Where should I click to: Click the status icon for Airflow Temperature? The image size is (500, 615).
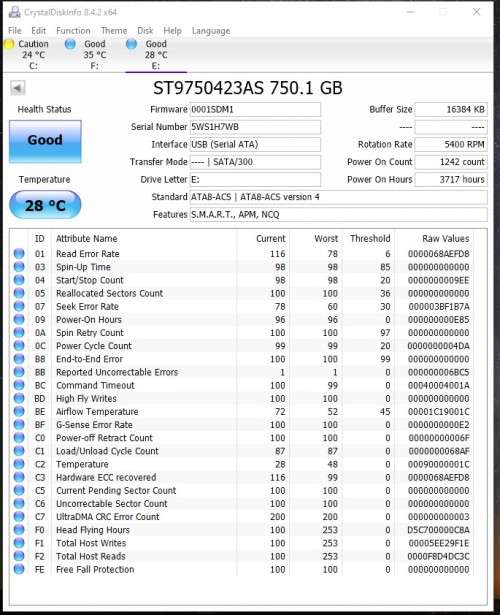pos(19,411)
